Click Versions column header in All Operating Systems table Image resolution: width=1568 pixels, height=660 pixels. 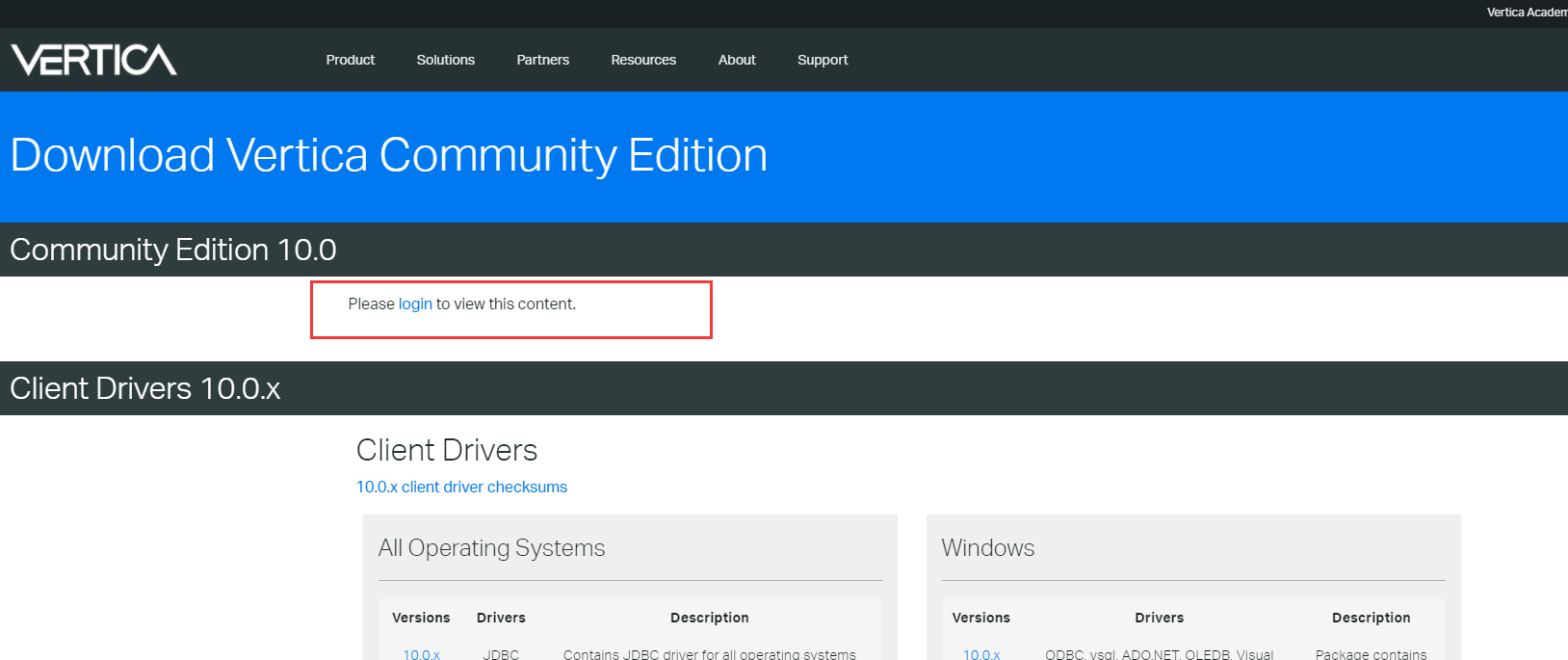(421, 618)
